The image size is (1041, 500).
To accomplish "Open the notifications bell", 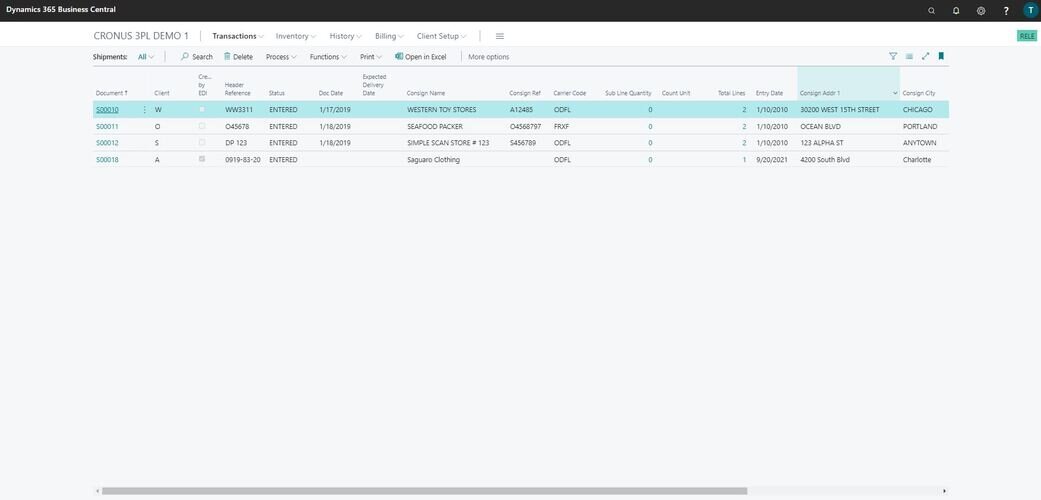I will pos(956,10).
